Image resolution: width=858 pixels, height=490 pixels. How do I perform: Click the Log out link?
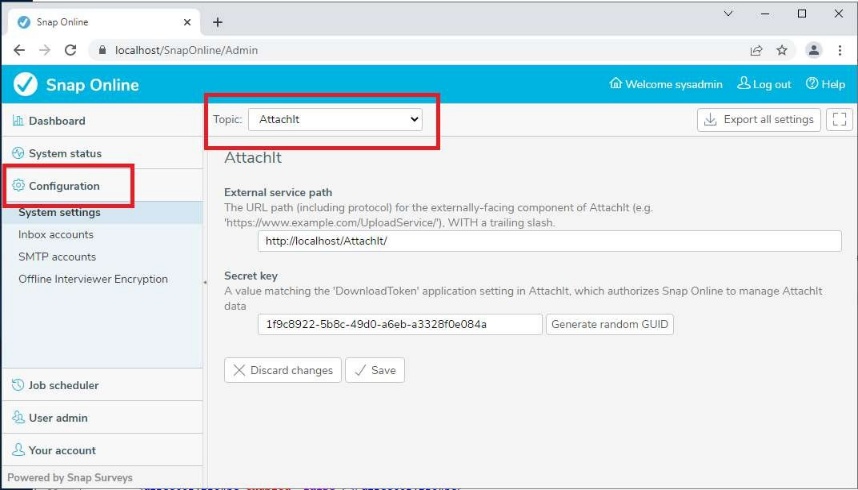(764, 85)
